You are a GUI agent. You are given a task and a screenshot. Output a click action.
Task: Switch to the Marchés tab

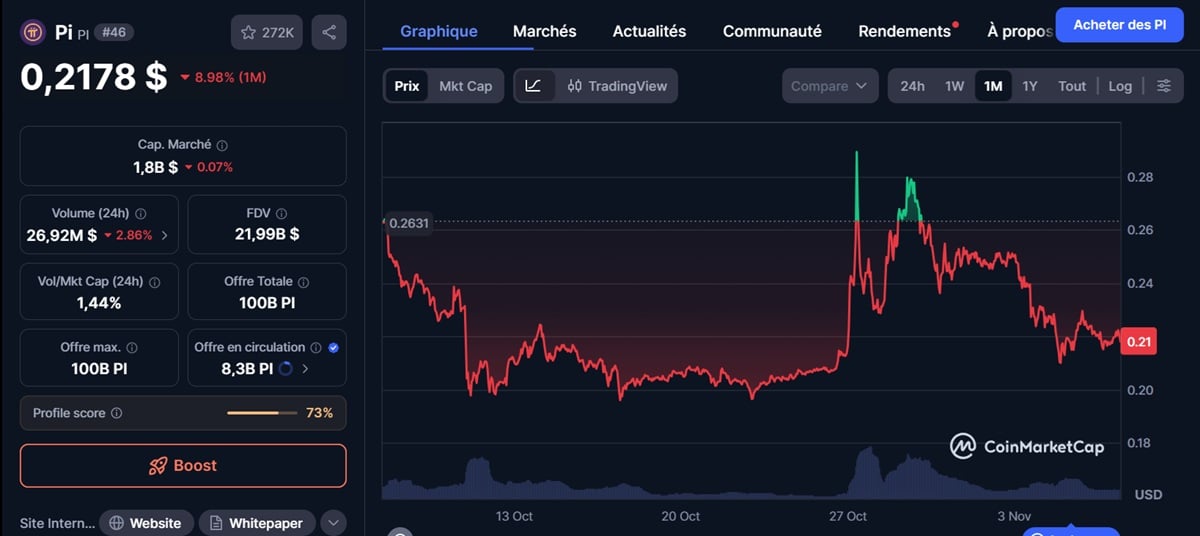[x=545, y=31]
